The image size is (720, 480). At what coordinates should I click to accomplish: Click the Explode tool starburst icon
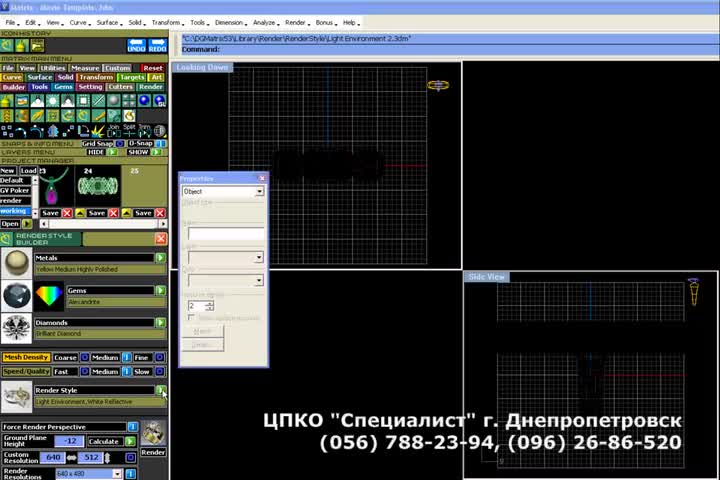[x=98, y=131]
